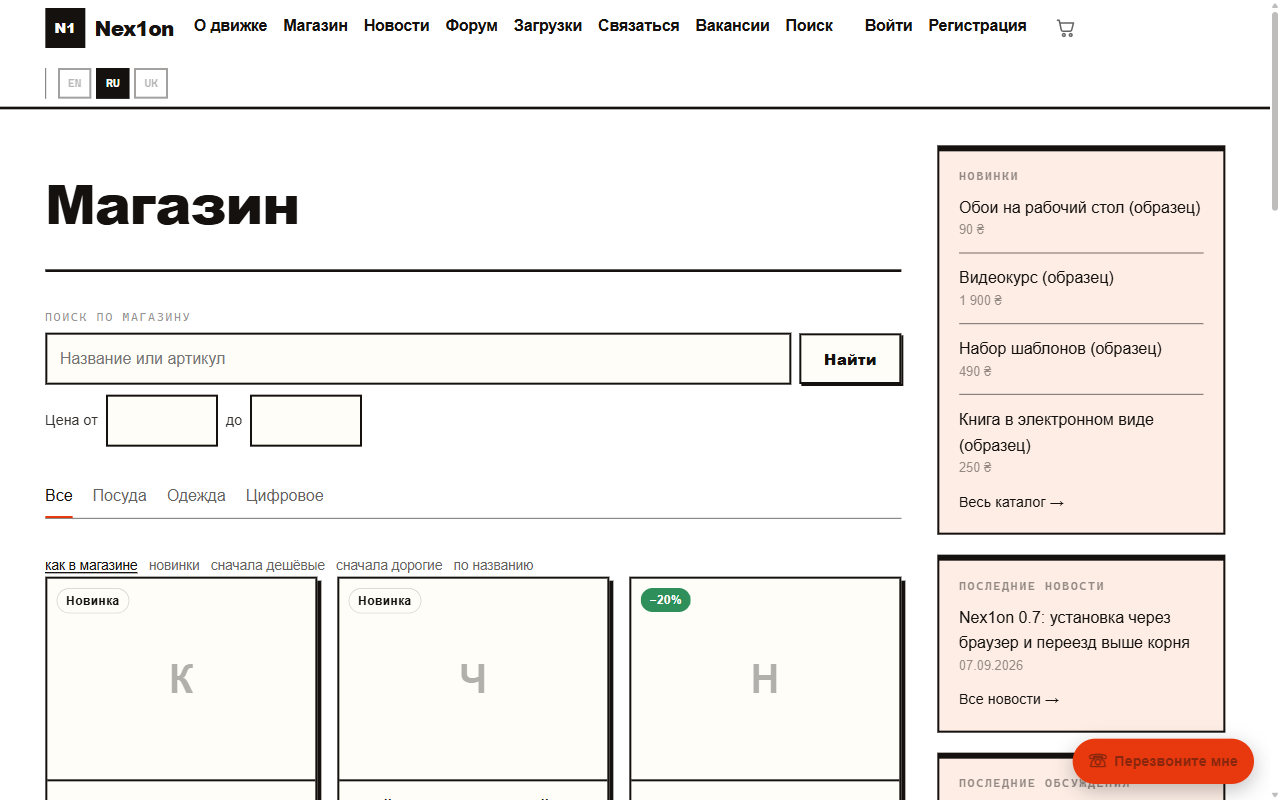Screen dimensions: 1280x800
Task: Click the Цена от minimum price field
Action: [x=162, y=421]
